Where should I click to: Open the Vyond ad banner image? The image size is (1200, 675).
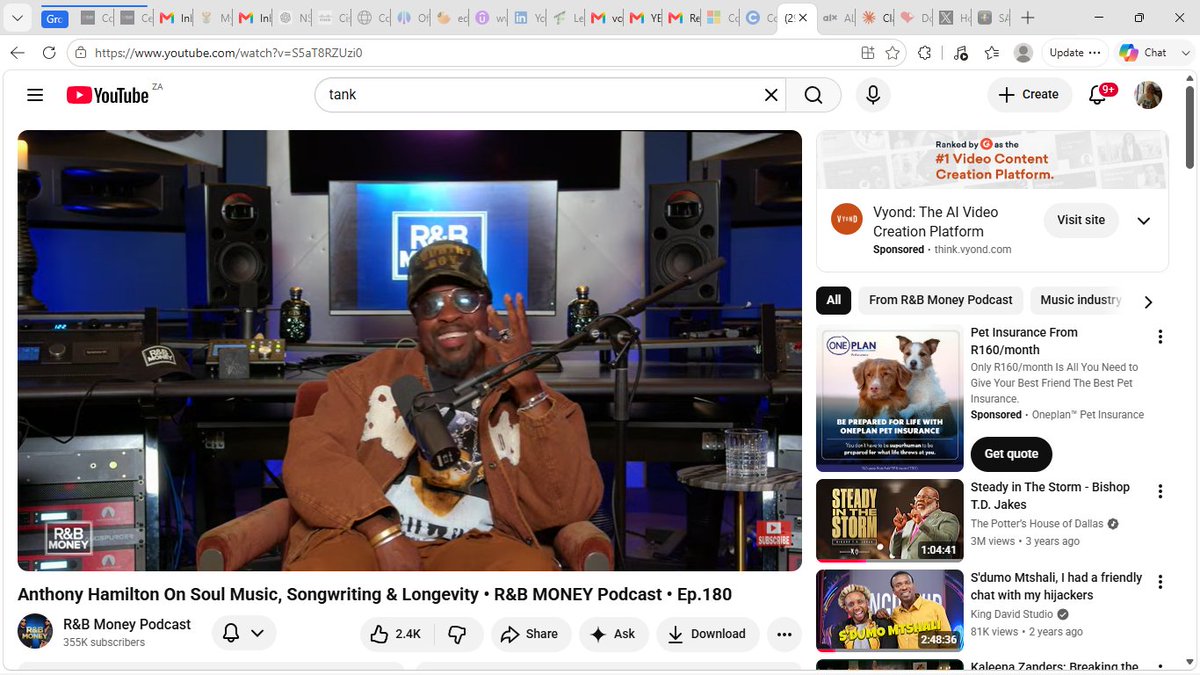click(992, 160)
